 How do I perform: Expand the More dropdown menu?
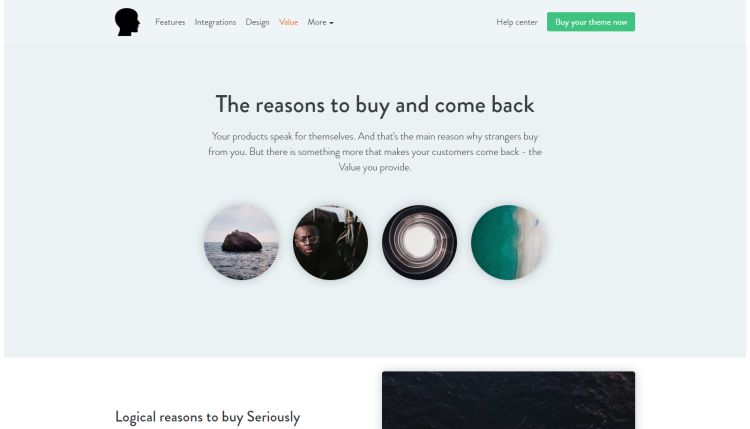[x=320, y=22]
